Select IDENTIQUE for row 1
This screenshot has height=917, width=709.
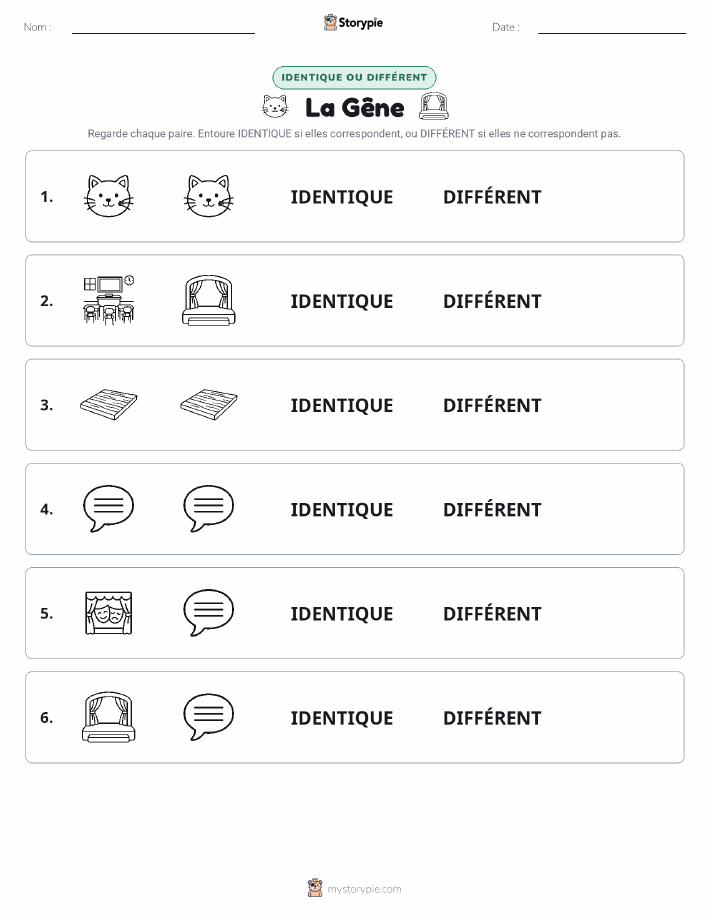pos(342,197)
